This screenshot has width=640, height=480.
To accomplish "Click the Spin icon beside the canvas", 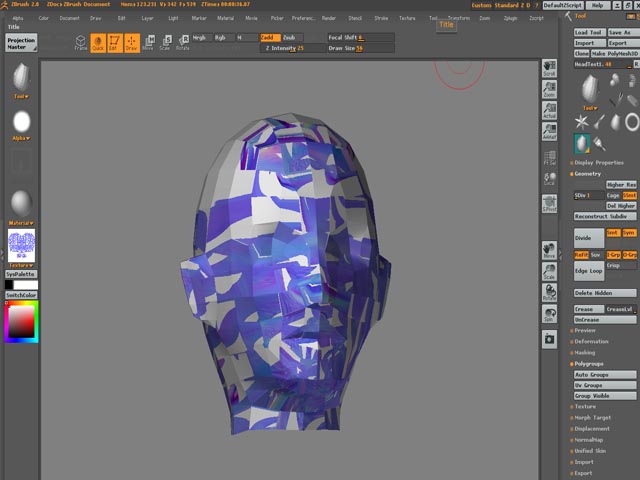I will [549, 314].
